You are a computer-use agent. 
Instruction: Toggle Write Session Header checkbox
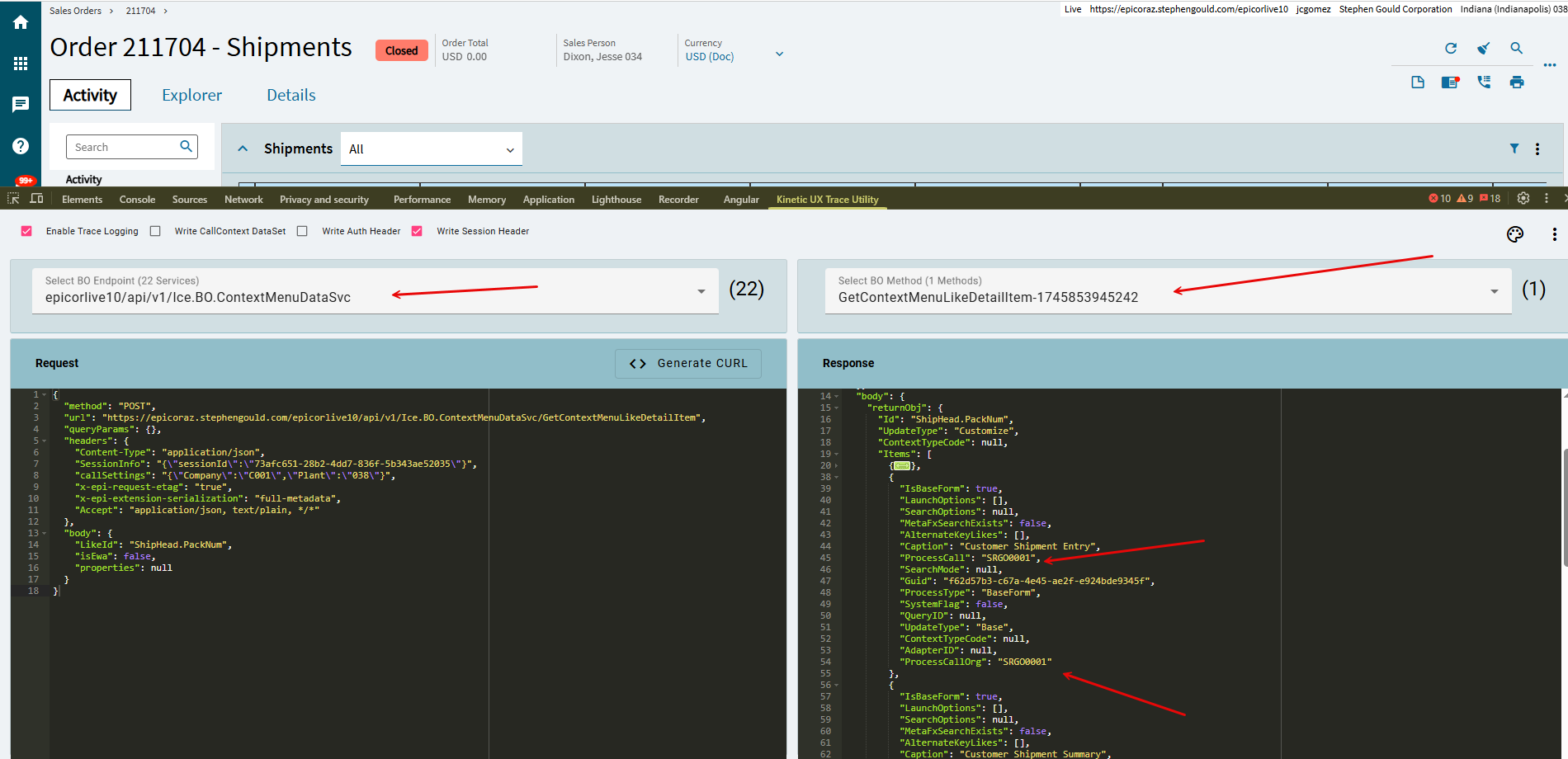tap(417, 231)
